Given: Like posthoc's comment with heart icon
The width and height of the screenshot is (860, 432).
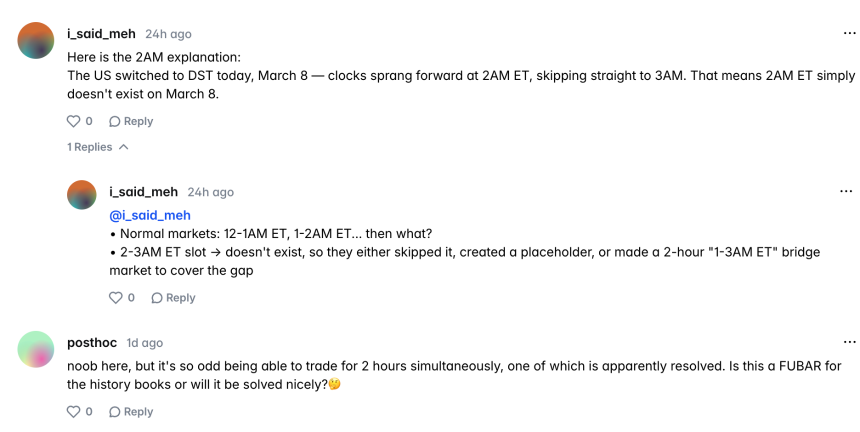Looking at the screenshot, I should [x=73, y=411].
